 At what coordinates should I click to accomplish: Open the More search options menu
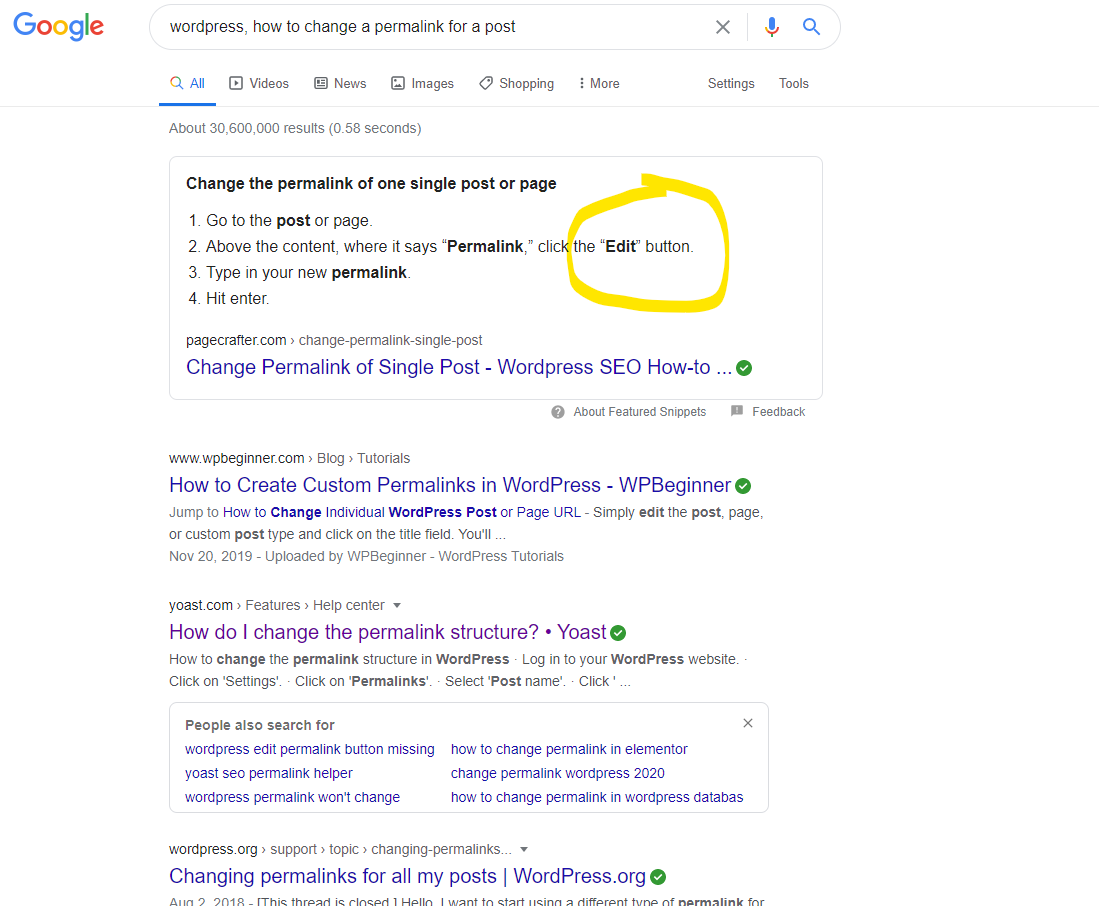[598, 84]
